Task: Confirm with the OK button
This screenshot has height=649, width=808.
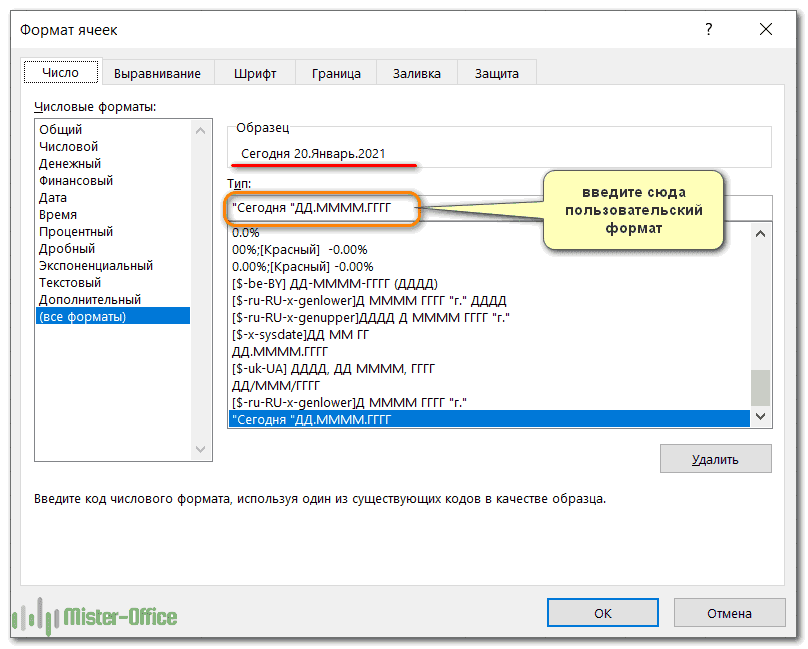Action: (603, 613)
